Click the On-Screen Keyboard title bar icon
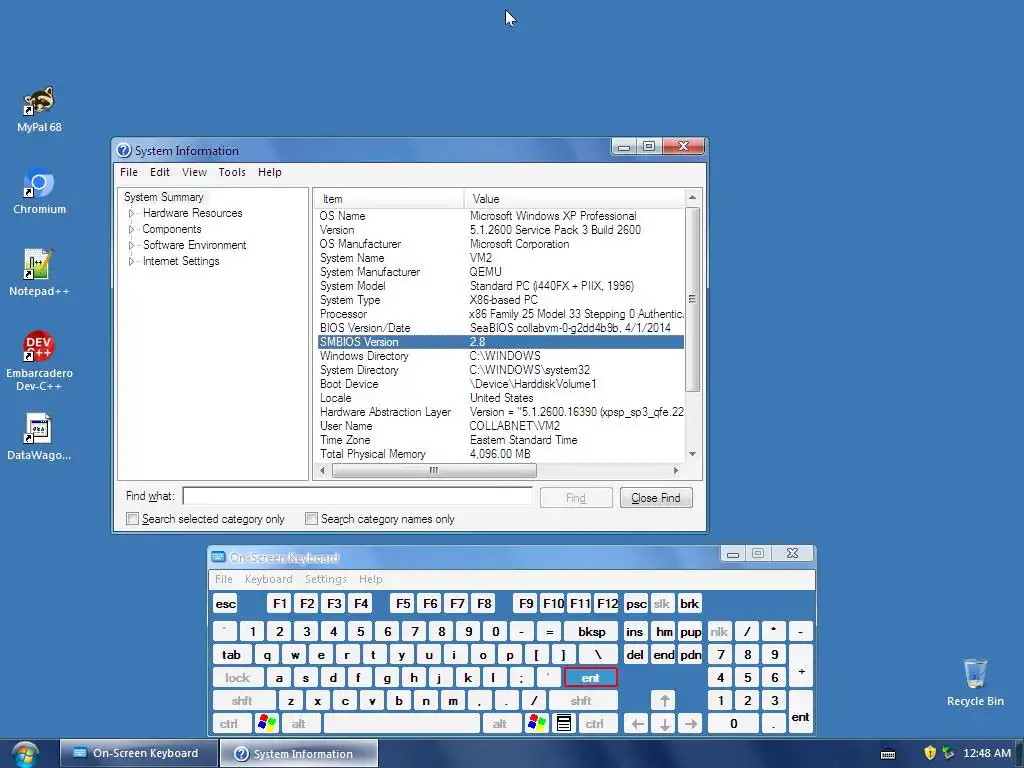 coord(218,557)
